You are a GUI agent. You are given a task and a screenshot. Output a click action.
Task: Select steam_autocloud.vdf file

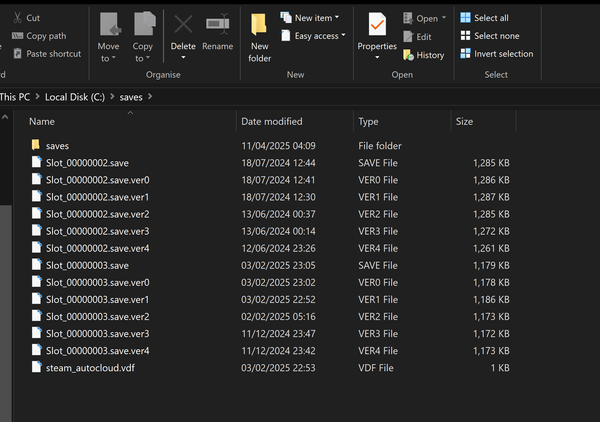point(89,368)
